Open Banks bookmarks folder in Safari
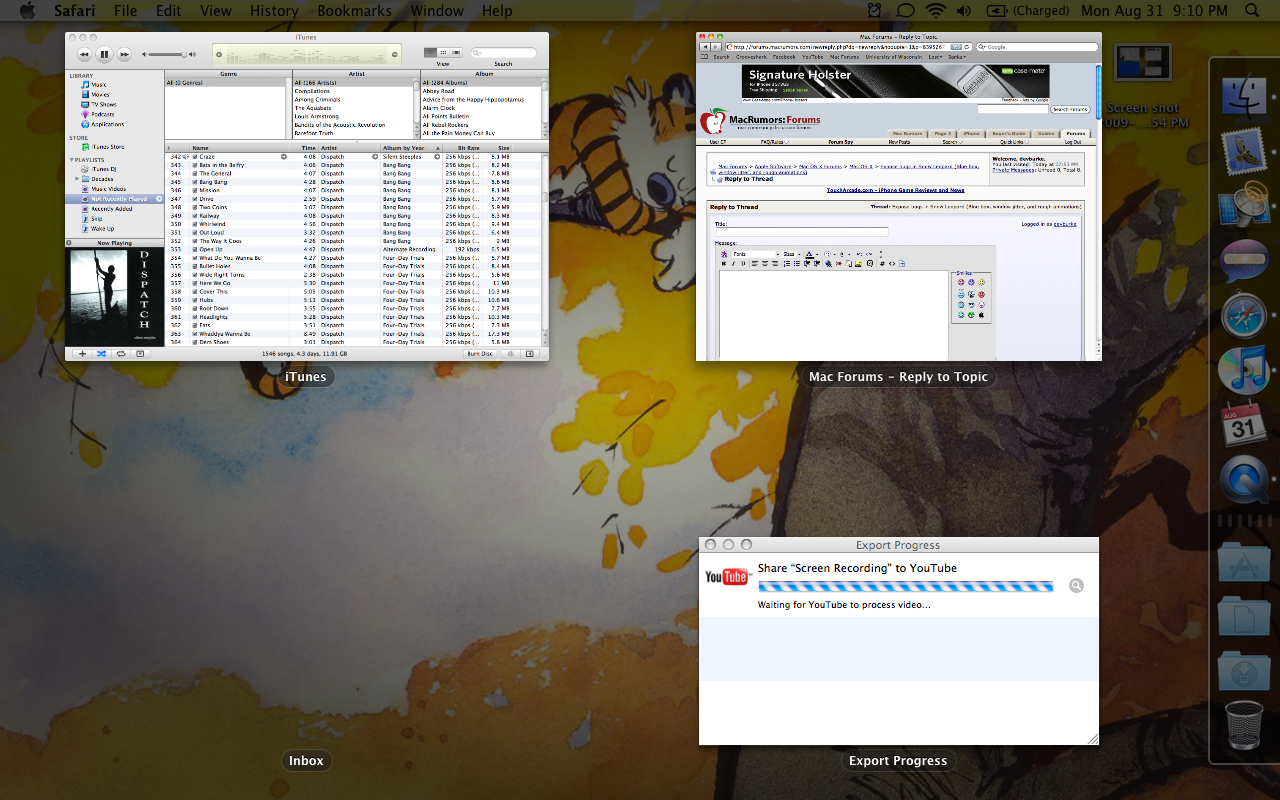 [957, 57]
